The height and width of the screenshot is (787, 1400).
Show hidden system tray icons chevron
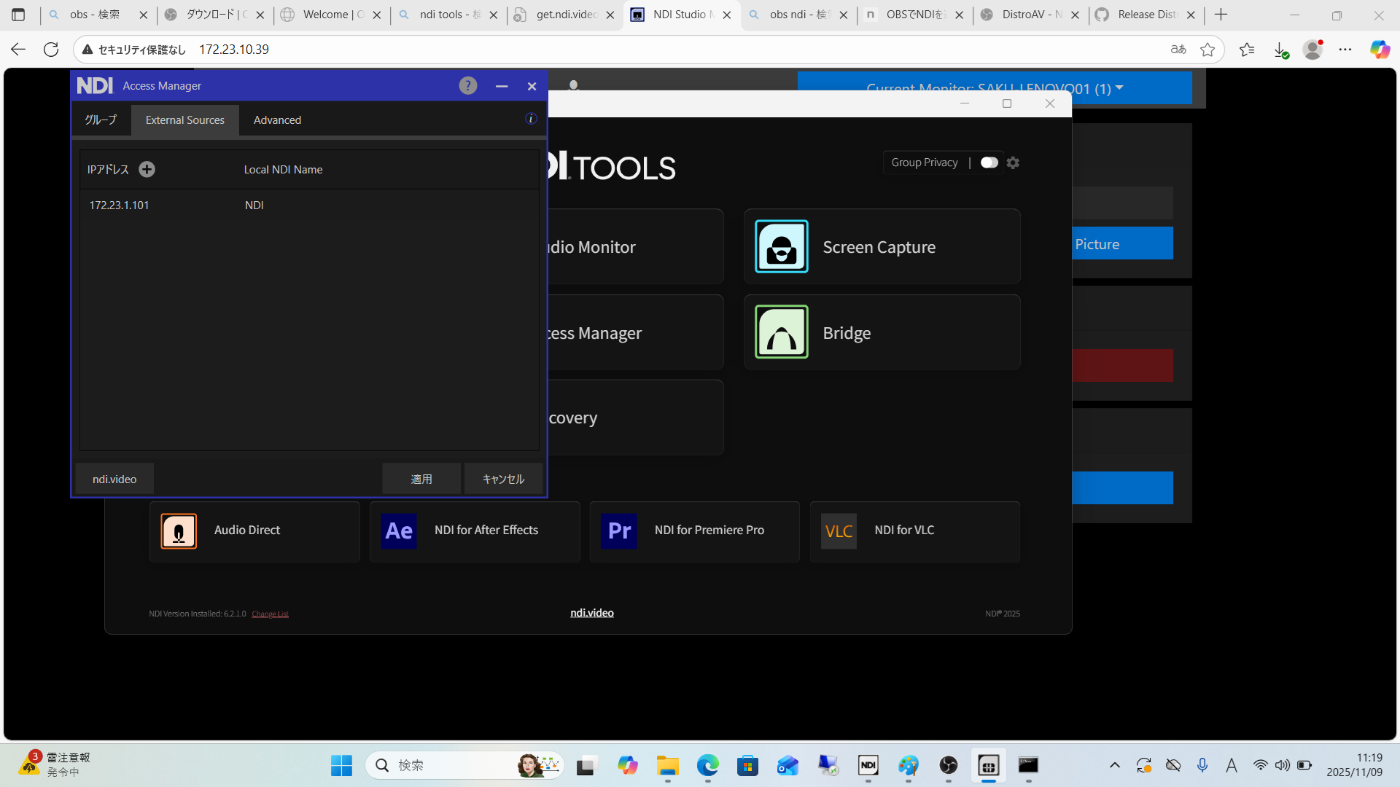pos(1115,765)
